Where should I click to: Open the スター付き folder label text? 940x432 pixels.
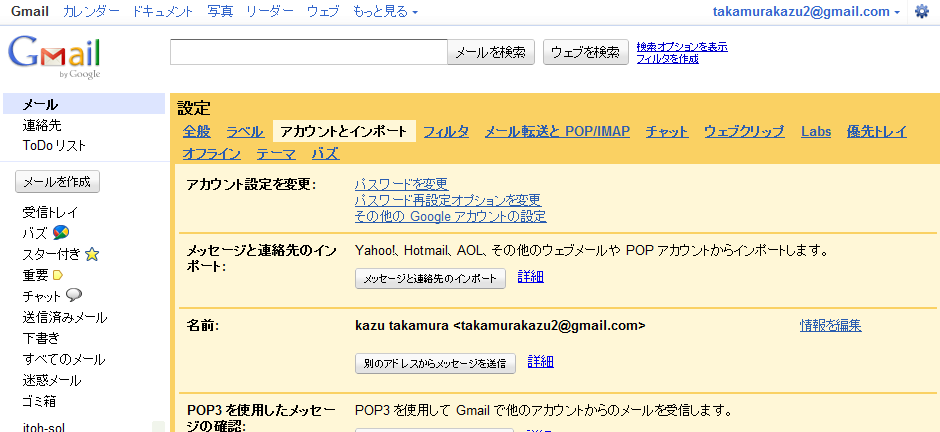click(52, 255)
